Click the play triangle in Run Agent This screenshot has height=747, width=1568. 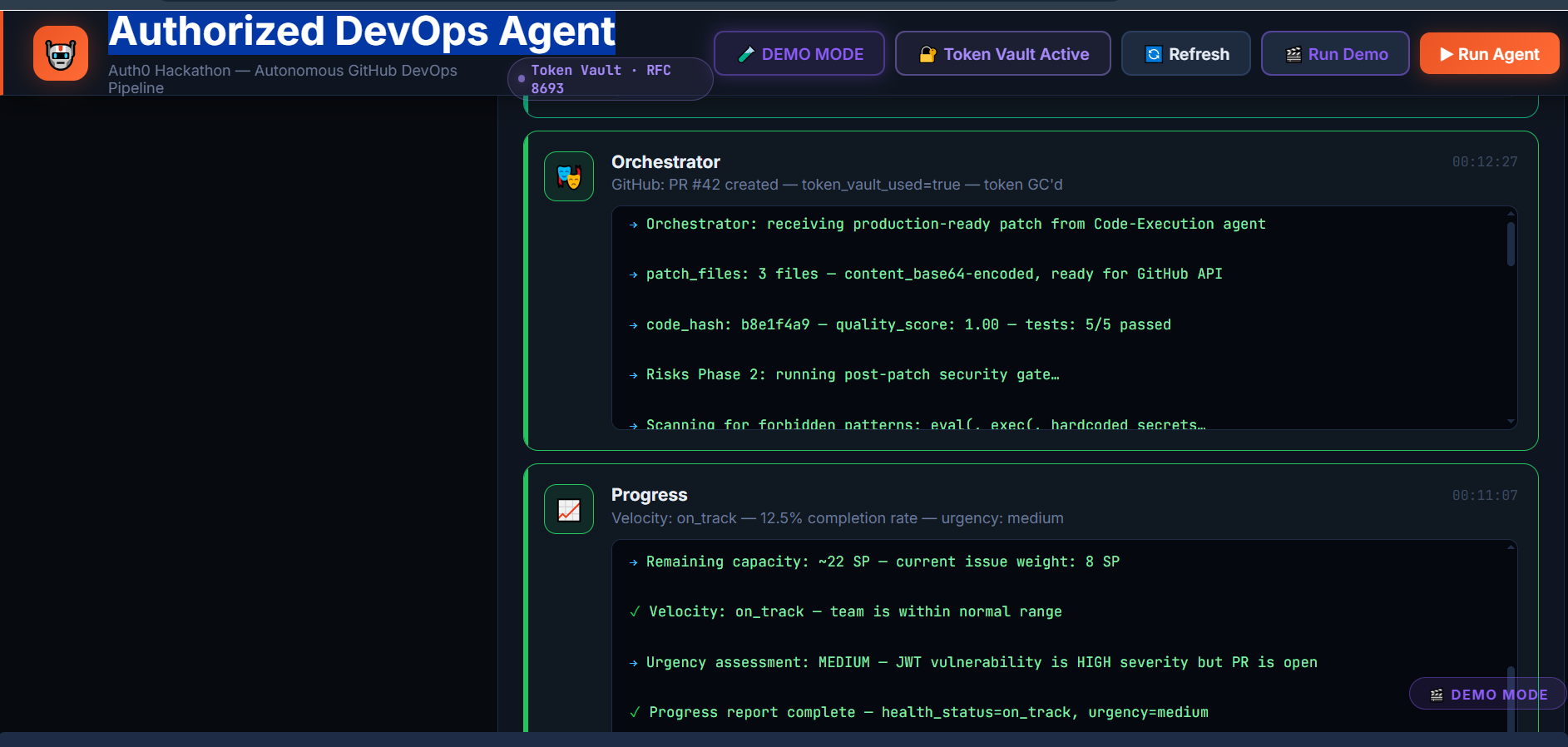[x=1447, y=54]
